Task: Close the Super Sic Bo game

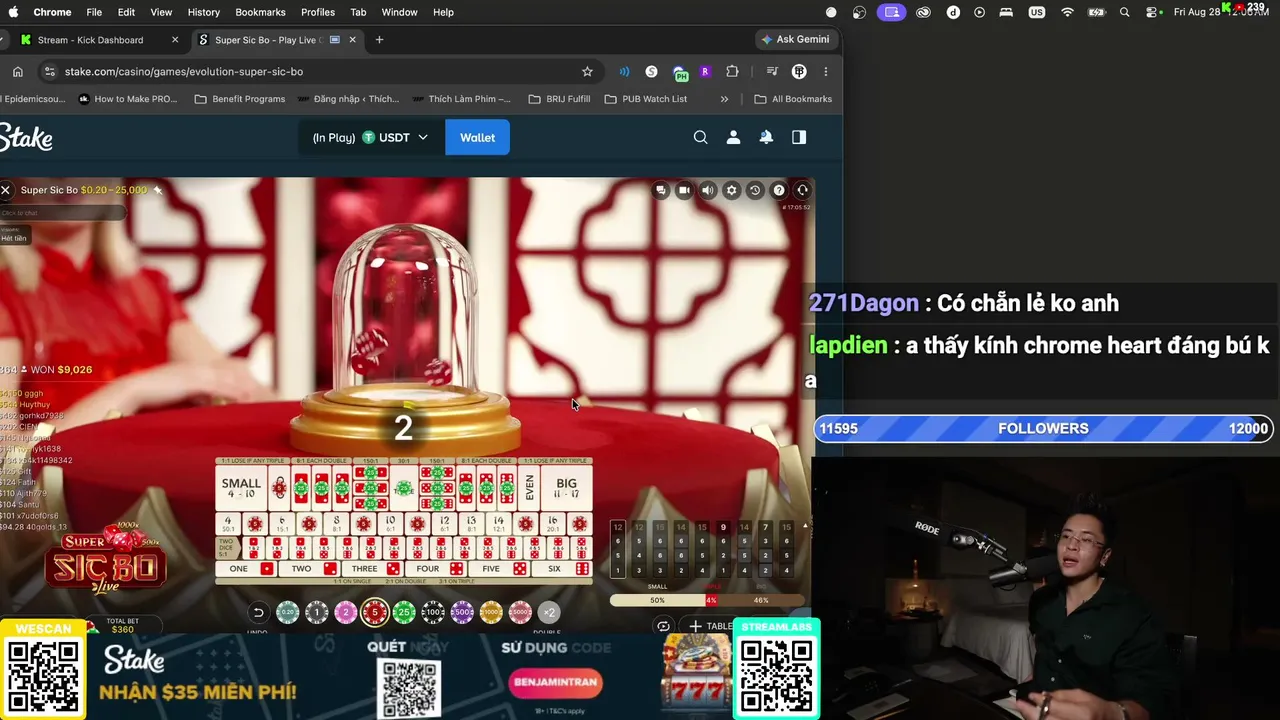Action: pos(5,190)
